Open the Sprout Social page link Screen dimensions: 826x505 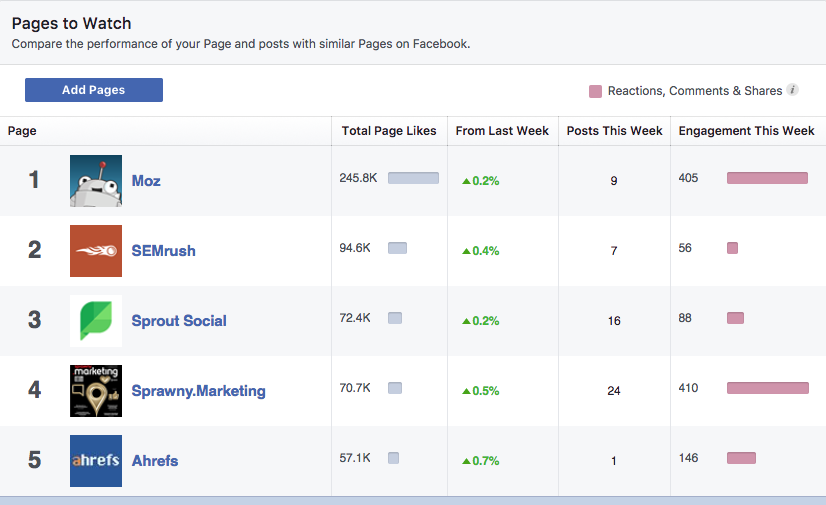point(179,321)
